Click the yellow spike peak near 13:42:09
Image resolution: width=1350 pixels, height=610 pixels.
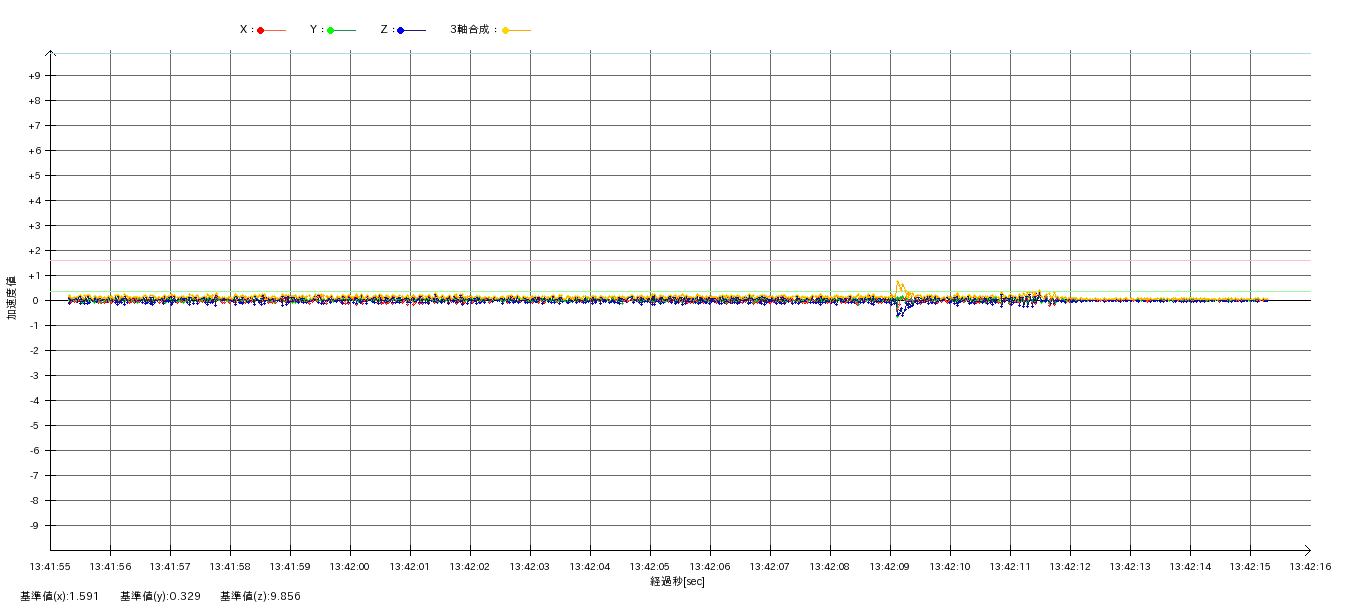pos(898,283)
